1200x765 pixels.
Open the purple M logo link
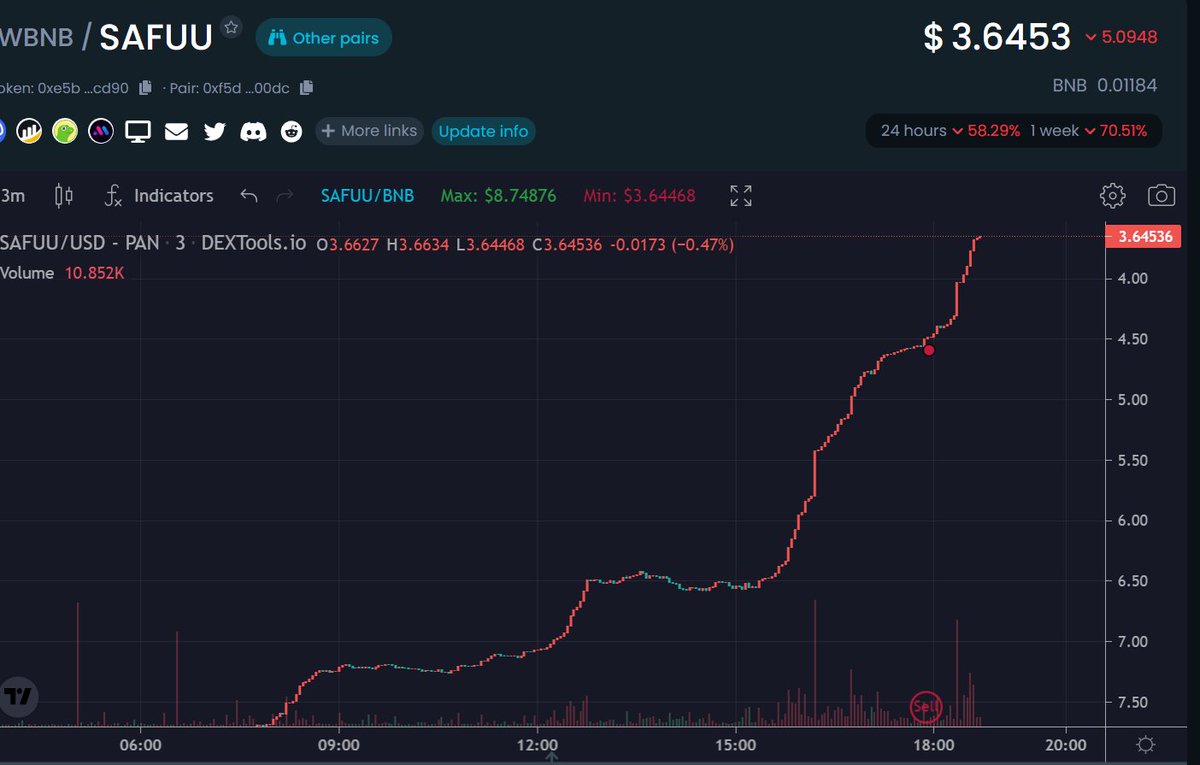tap(100, 131)
